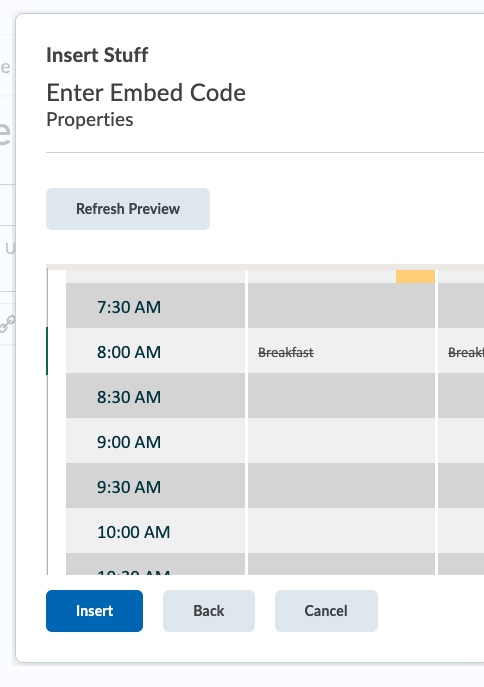The image size is (484, 687).
Task: Cancel the Insert Stuff dialog
Action: point(326,611)
